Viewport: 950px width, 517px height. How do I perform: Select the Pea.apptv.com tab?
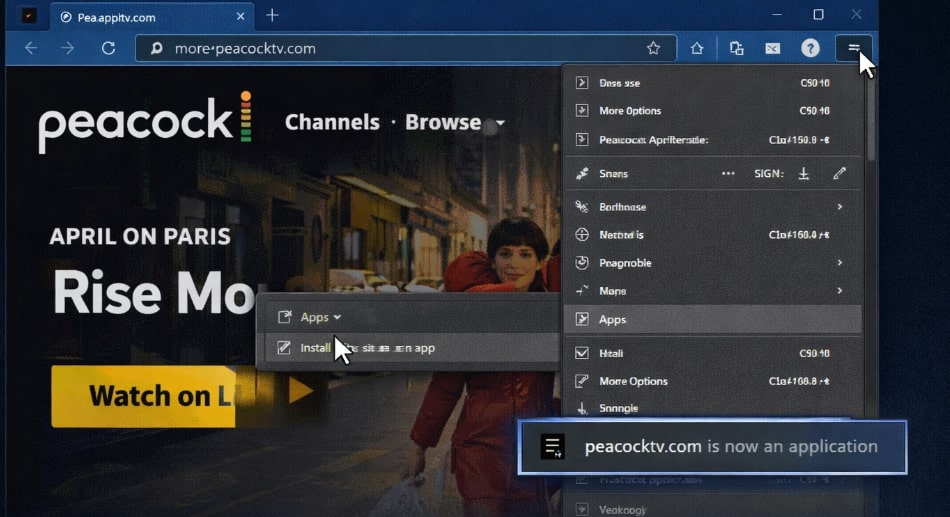pyautogui.click(x=152, y=16)
